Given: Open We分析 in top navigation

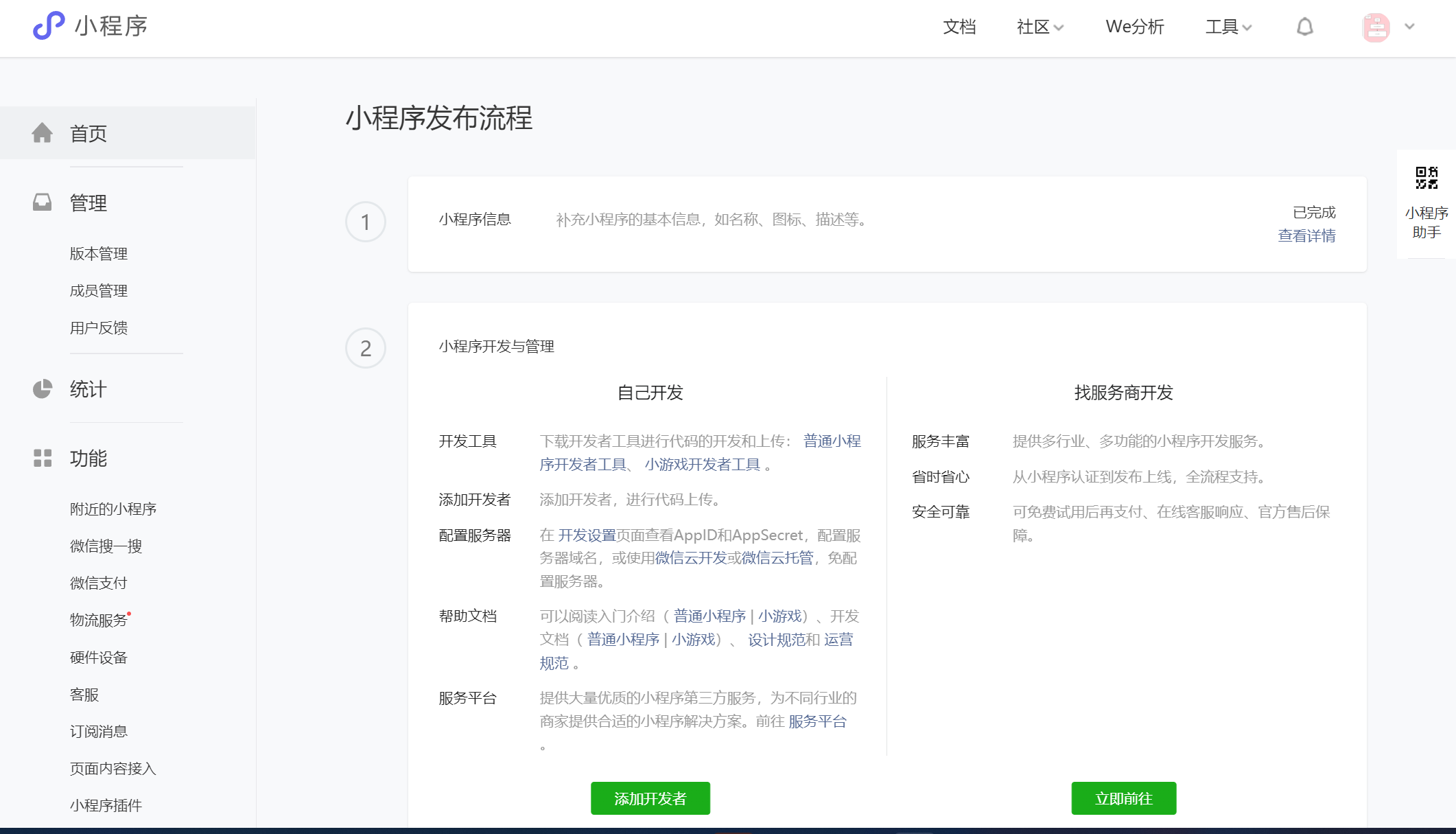Looking at the screenshot, I should pyautogui.click(x=1134, y=27).
